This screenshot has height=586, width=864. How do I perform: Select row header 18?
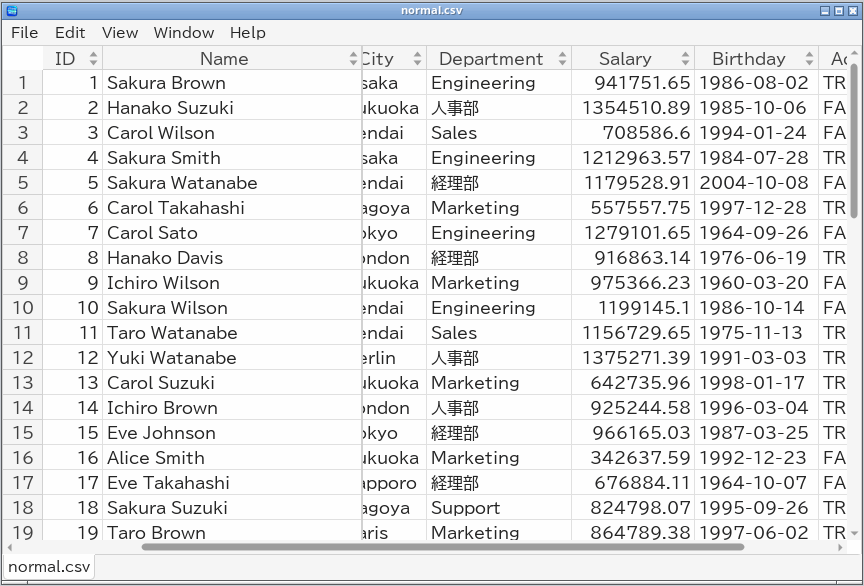click(x=23, y=508)
